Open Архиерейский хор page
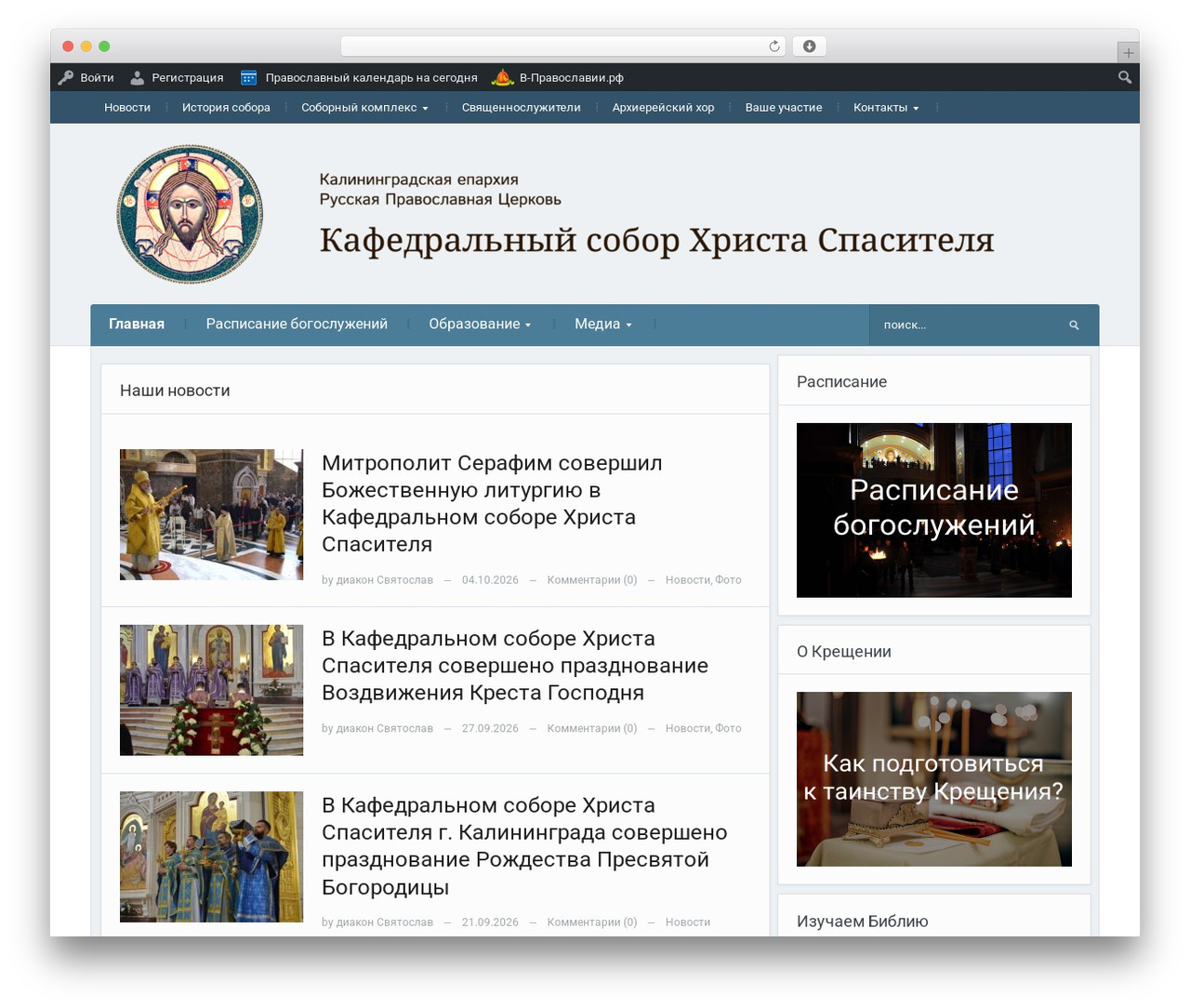 663,108
